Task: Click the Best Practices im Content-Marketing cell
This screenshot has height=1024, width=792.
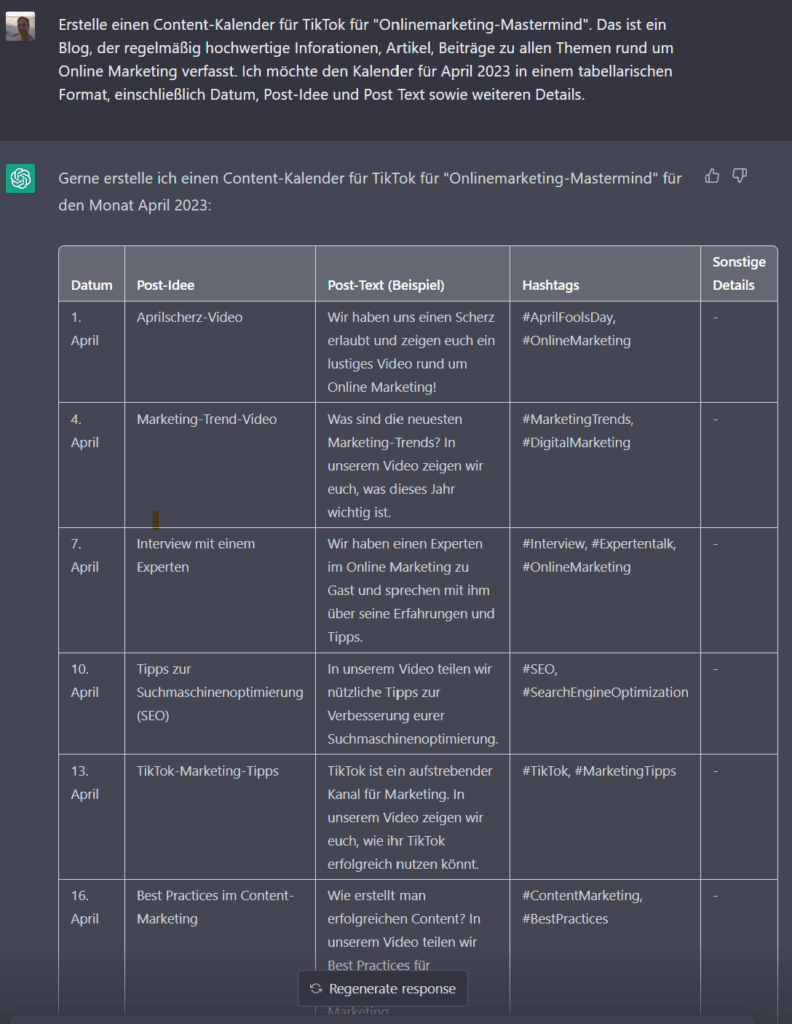Action: click(x=215, y=907)
